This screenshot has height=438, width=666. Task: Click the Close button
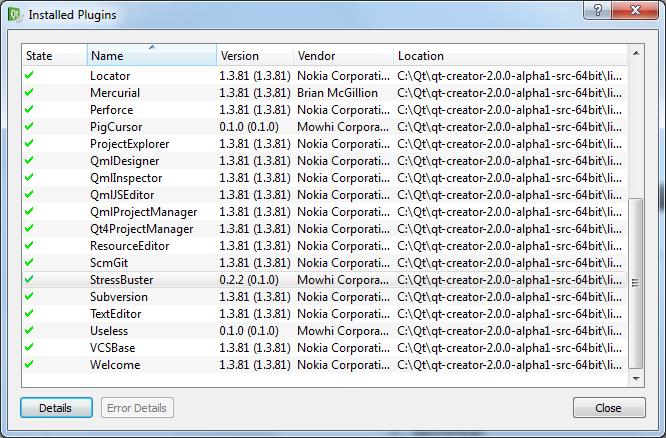[609, 408]
